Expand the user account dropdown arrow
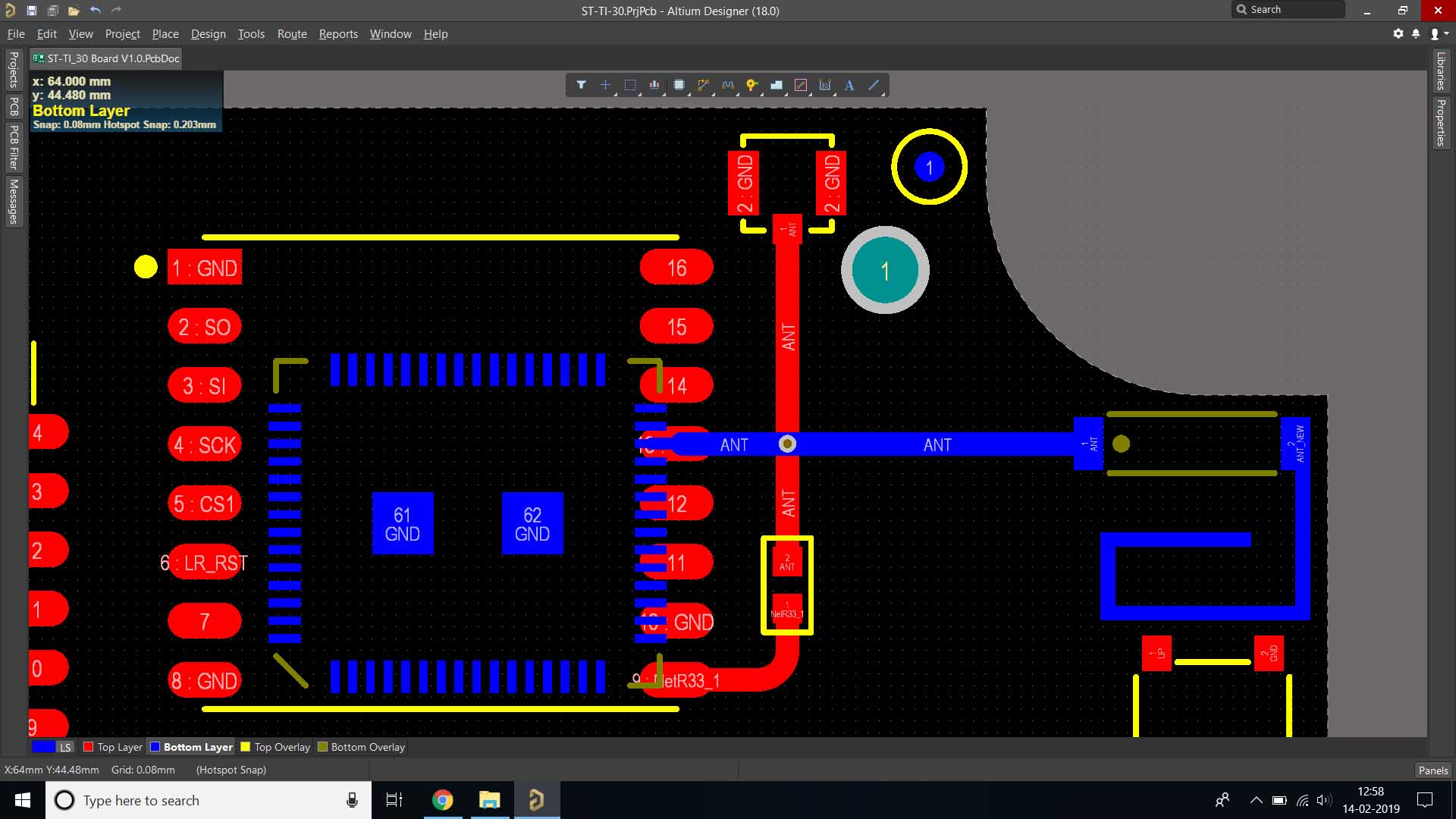Screen dimensions: 1456x819 pos(1446,33)
